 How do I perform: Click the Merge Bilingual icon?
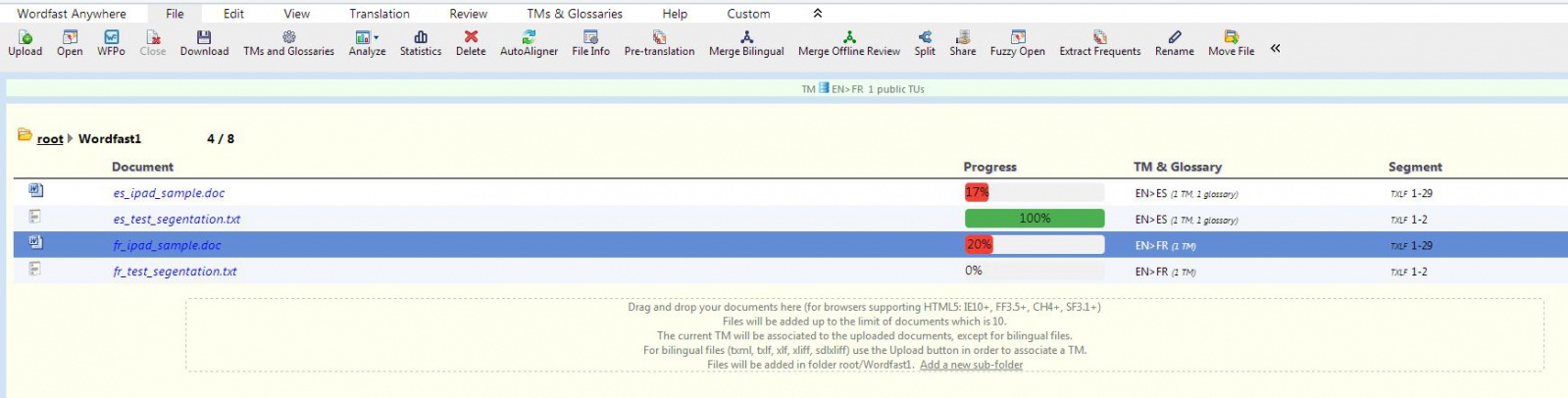pos(746,37)
